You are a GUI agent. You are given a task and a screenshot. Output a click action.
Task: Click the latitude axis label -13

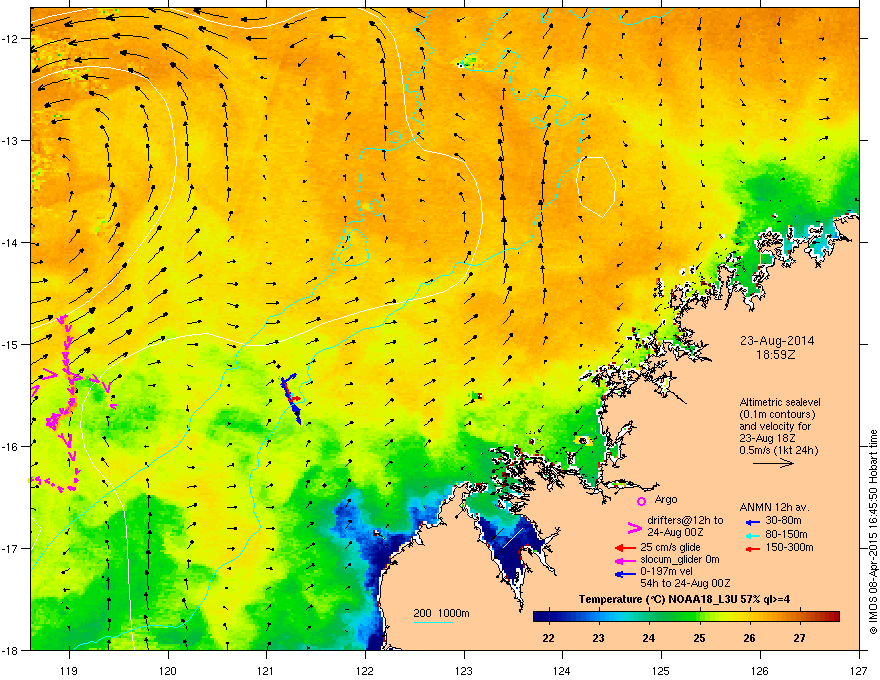click(x=10, y=141)
